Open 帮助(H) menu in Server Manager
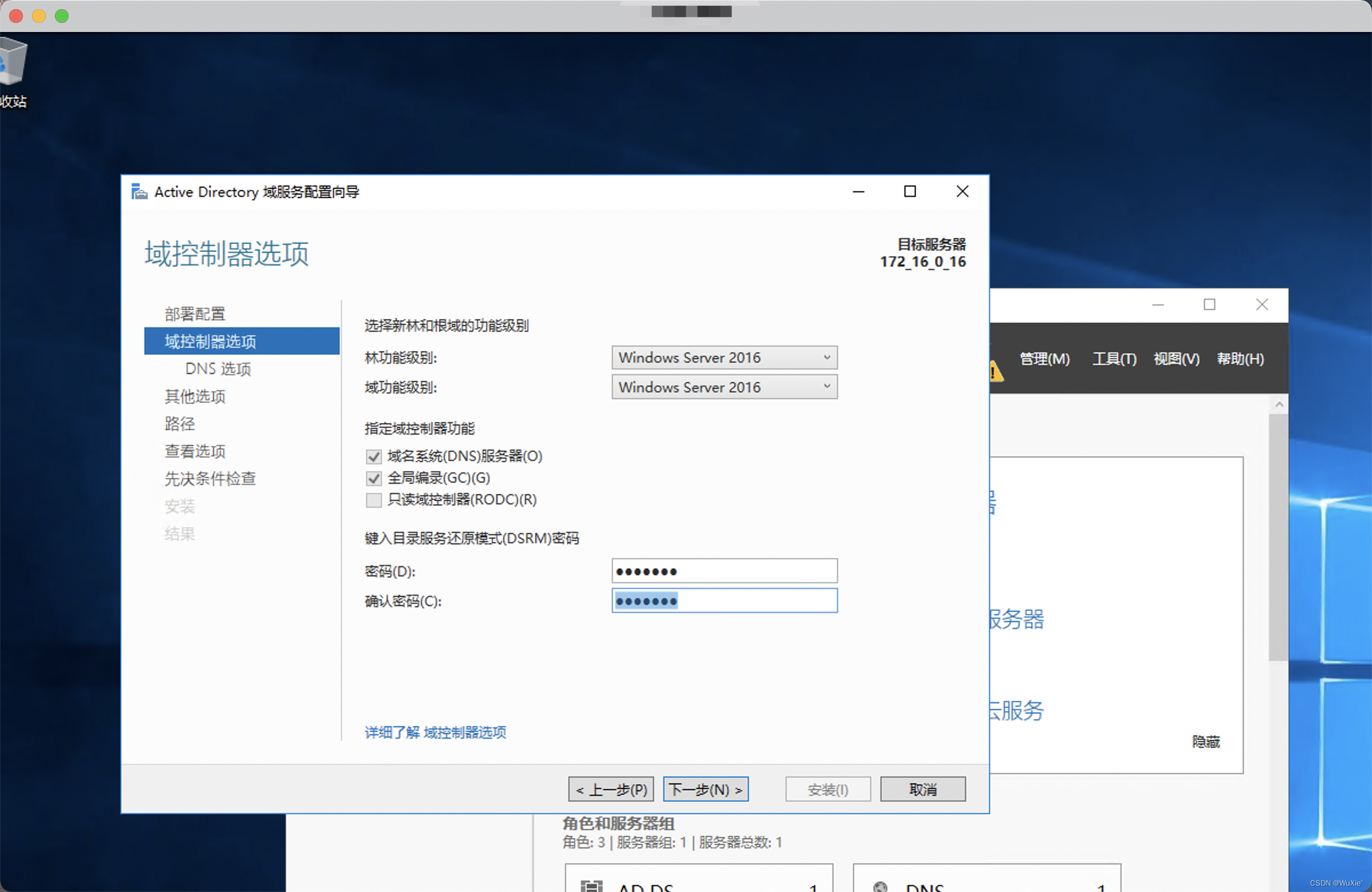The width and height of the screenshot is (1372, 892). coord(1240,359)
